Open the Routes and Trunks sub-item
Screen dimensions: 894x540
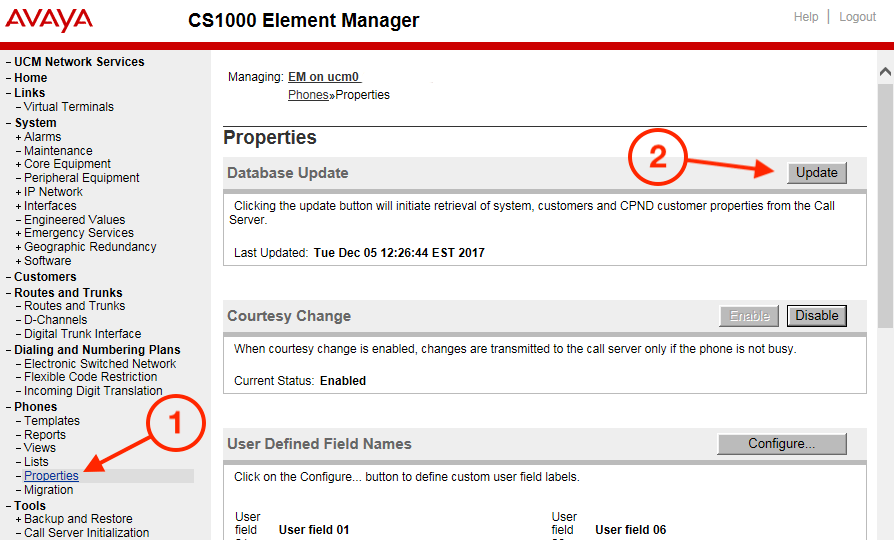pyautogui.click(x=75, y=306)
